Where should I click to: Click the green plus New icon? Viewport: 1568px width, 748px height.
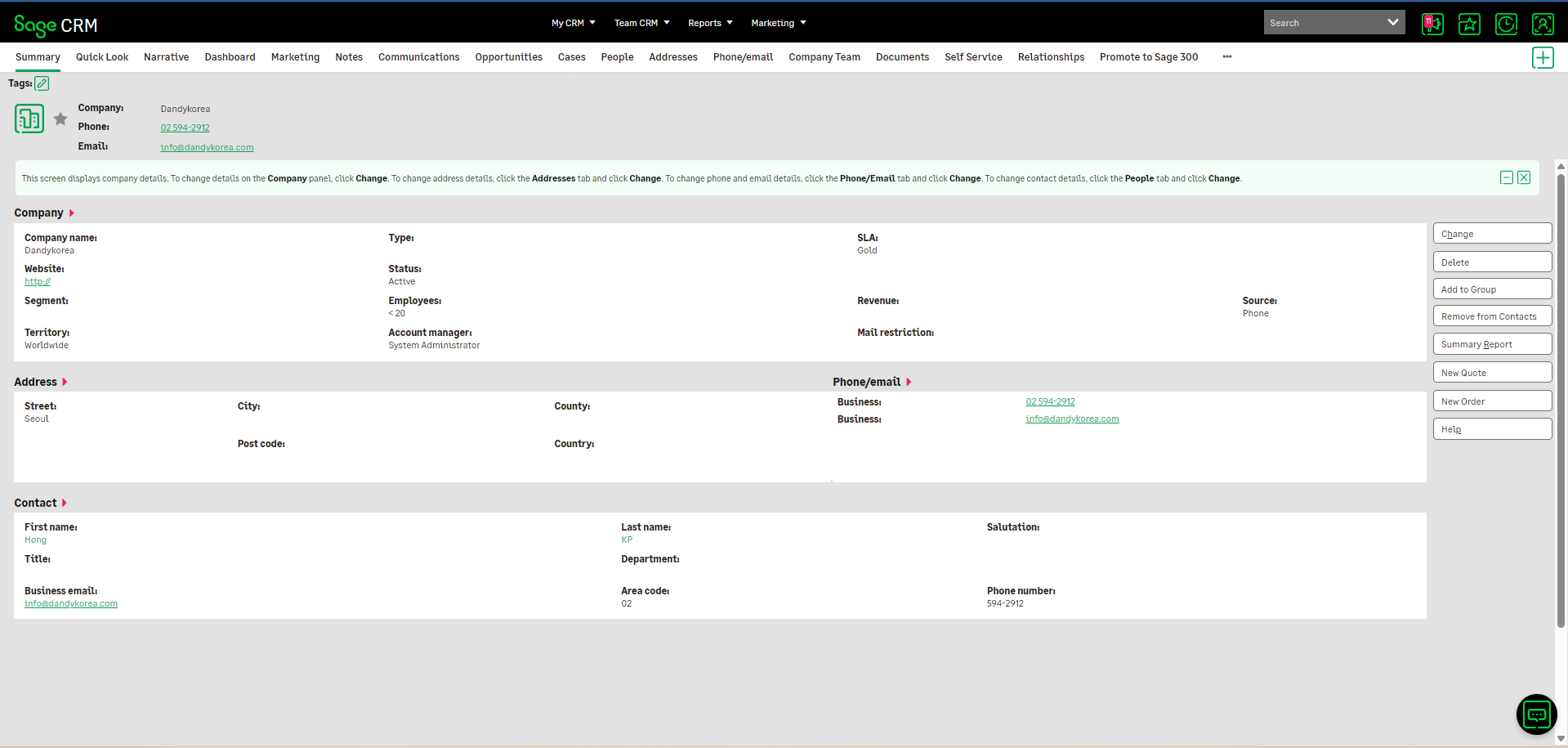coord(1543,57)
